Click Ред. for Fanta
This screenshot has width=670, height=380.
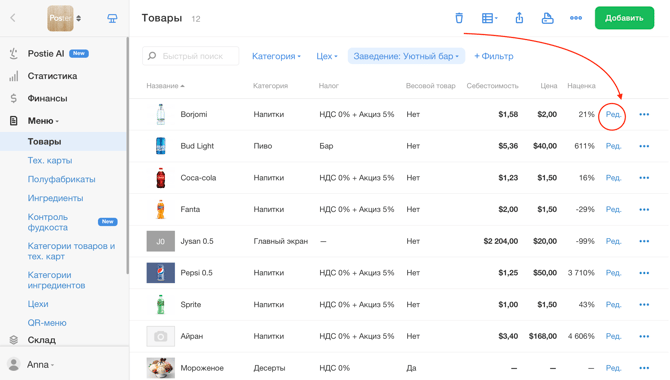tap(613, 209)
